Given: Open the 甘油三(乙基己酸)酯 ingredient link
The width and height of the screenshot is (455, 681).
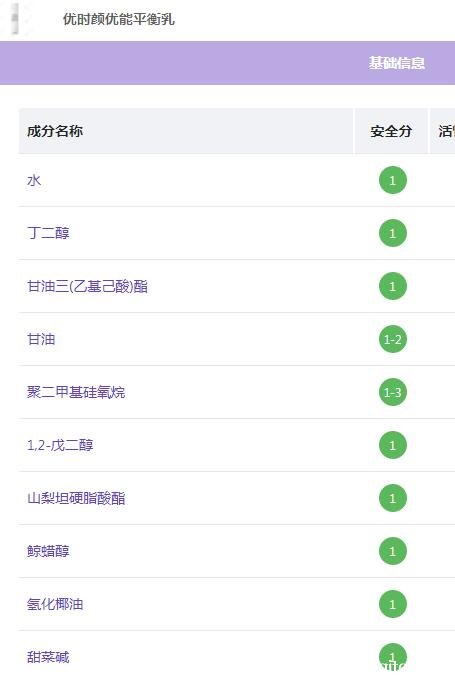Looking at the screenshot, I should coord(87,286).
